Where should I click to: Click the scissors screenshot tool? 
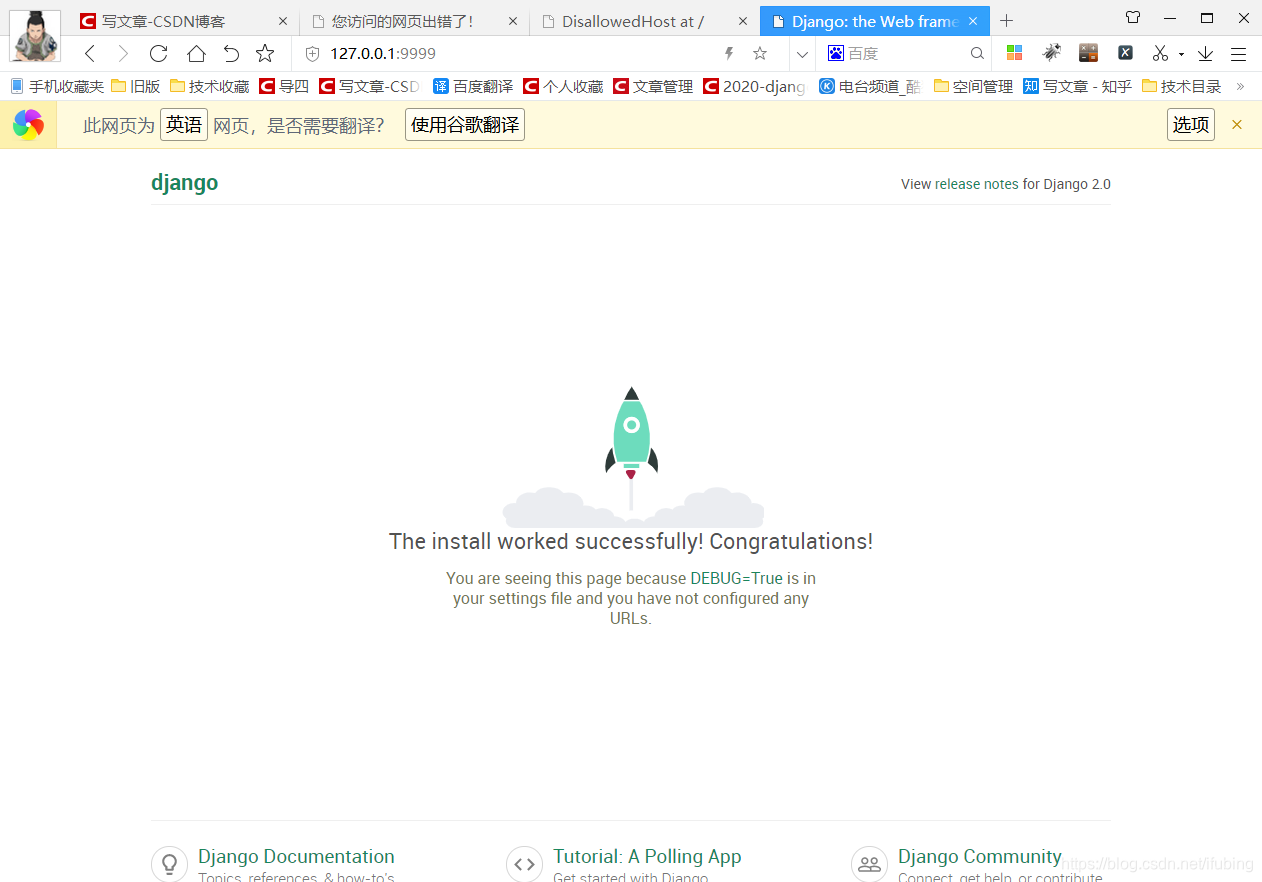1160,54
